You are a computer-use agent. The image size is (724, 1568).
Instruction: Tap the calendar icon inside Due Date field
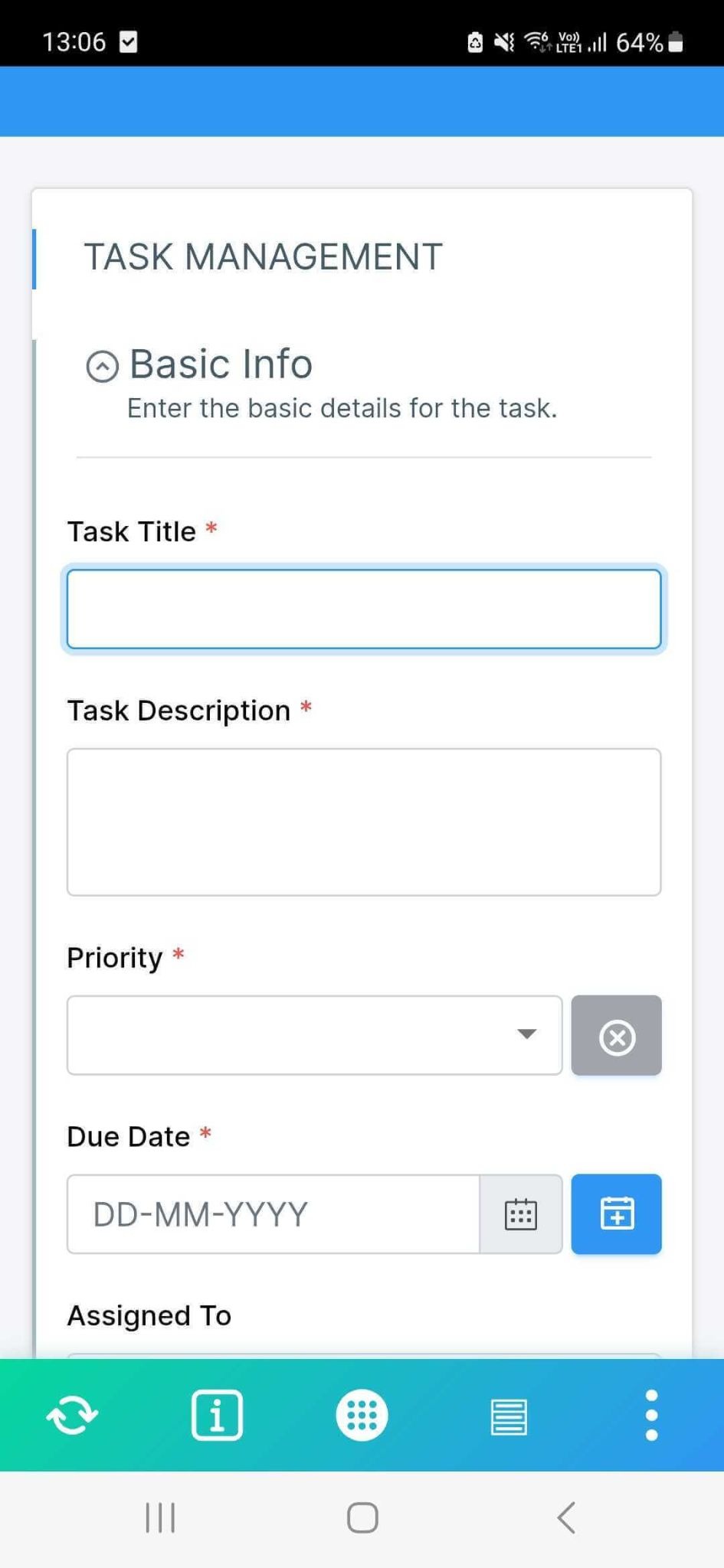[520, 1214]
